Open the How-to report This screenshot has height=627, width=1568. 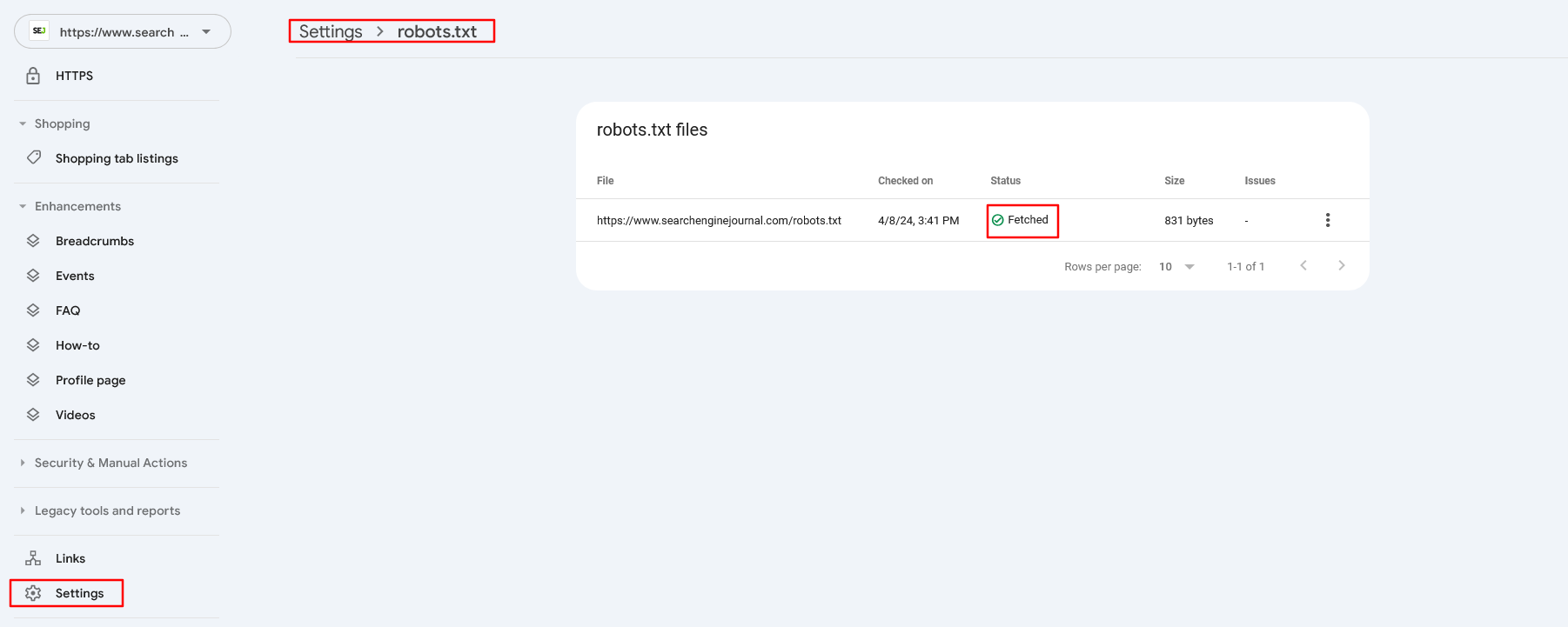[x=77, y=345]
